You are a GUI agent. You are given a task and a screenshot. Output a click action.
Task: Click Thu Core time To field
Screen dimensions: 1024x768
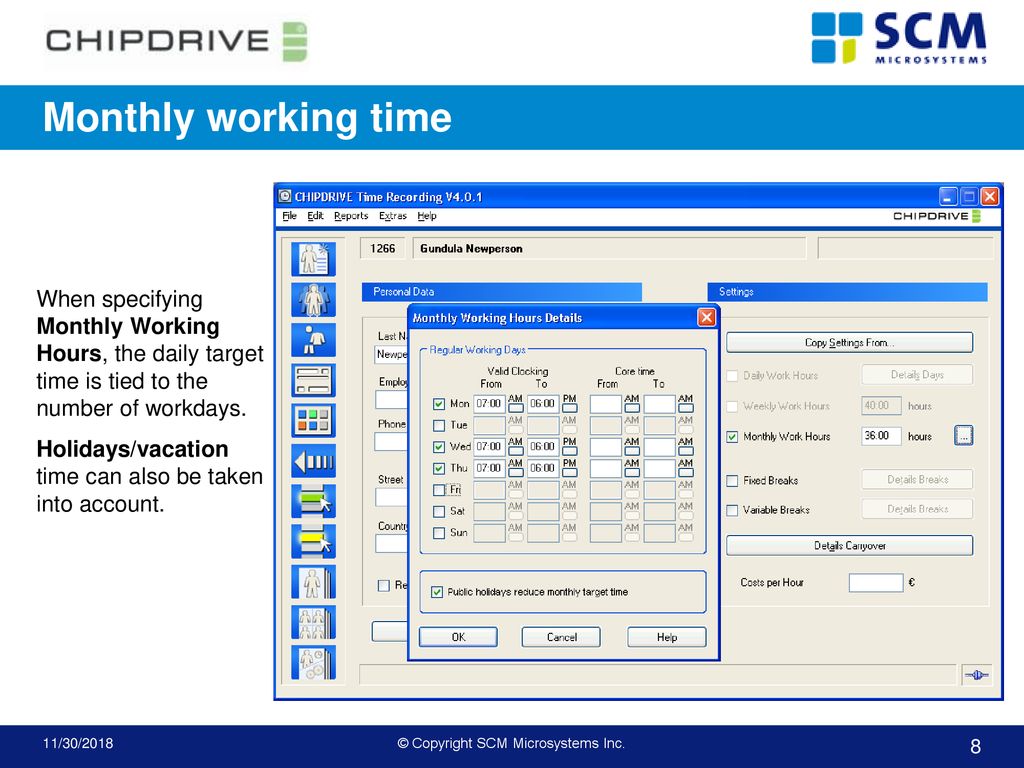pyautogui.click(x=660, y=469)
